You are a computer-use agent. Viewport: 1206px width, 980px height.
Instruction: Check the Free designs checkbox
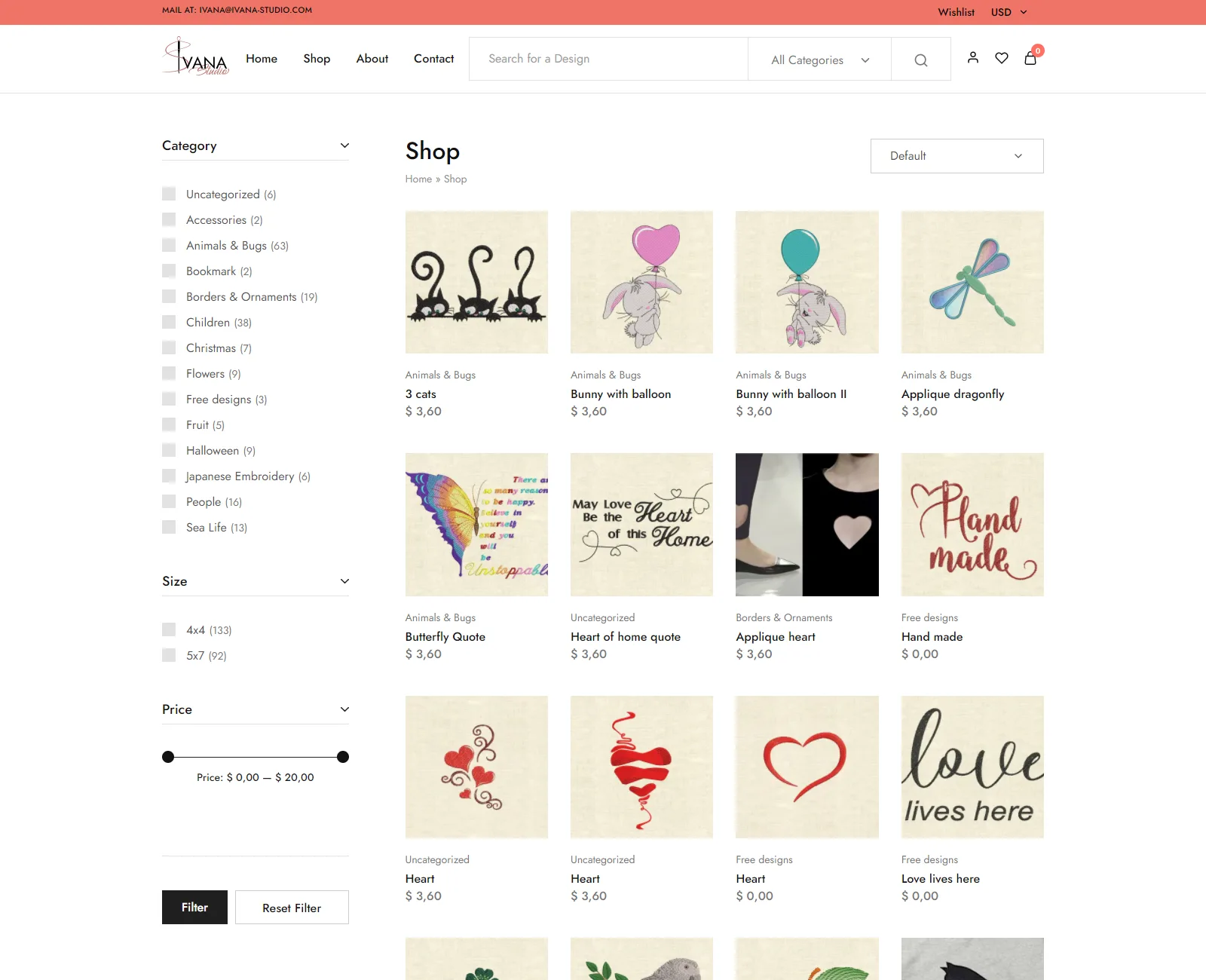[169, 399]
